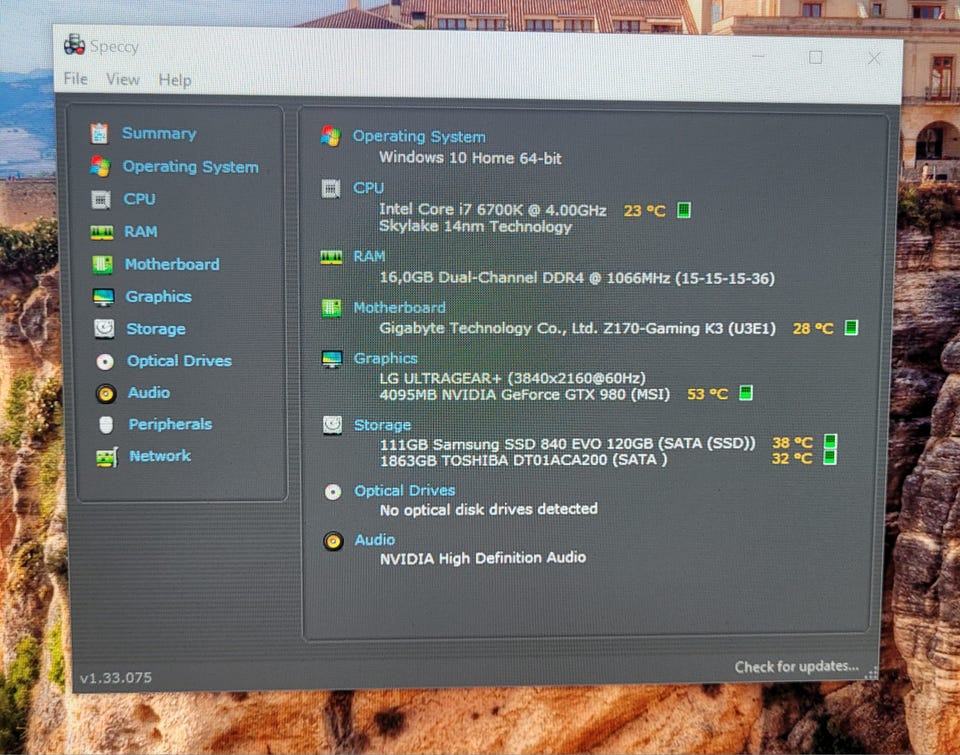The image size is (960, 755).
Task: Click the Operating System heading link in summary
Action: tap(419, 136)
